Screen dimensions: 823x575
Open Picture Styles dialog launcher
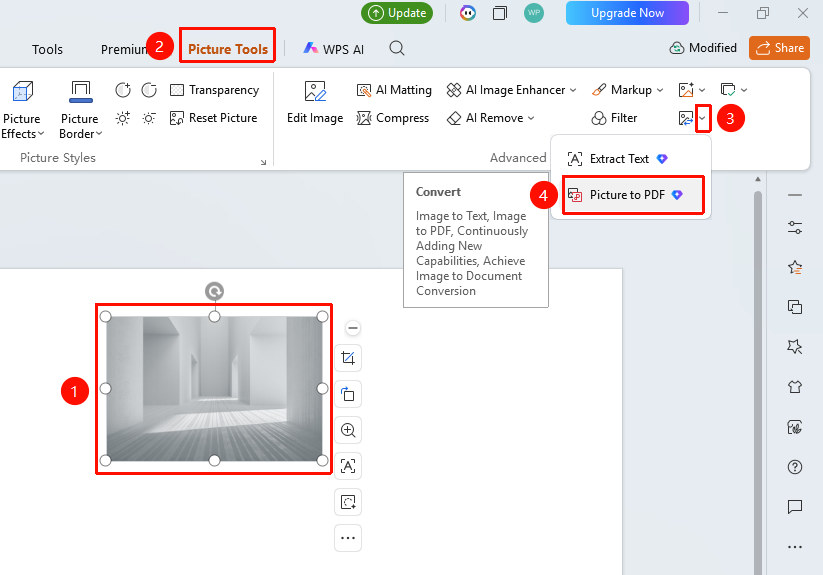click(263, 162)
